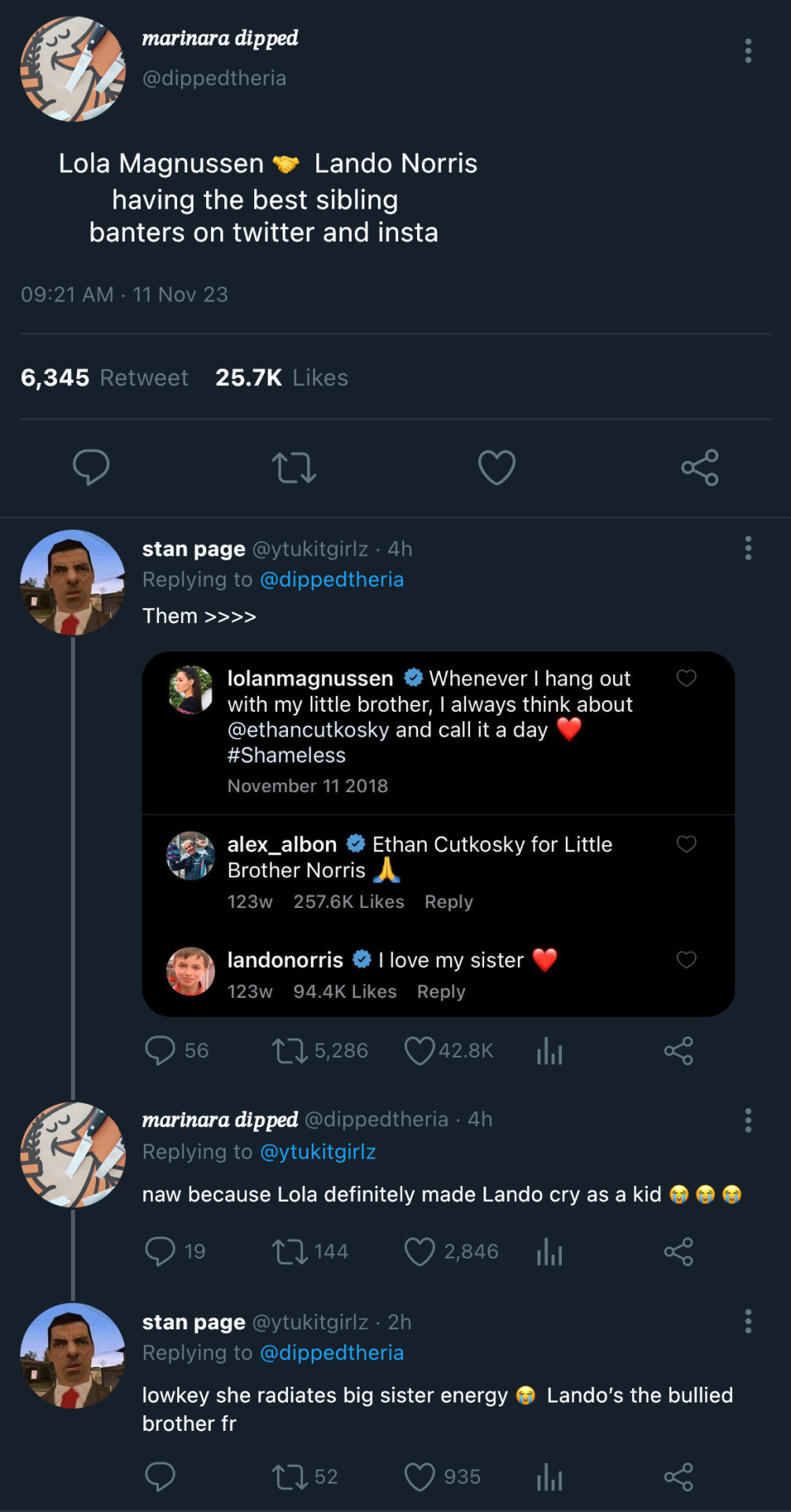This screenshot has width=791, height=1512.
Task: Tap Reply under alex_albon's comment
Action: tap(449, 902)
